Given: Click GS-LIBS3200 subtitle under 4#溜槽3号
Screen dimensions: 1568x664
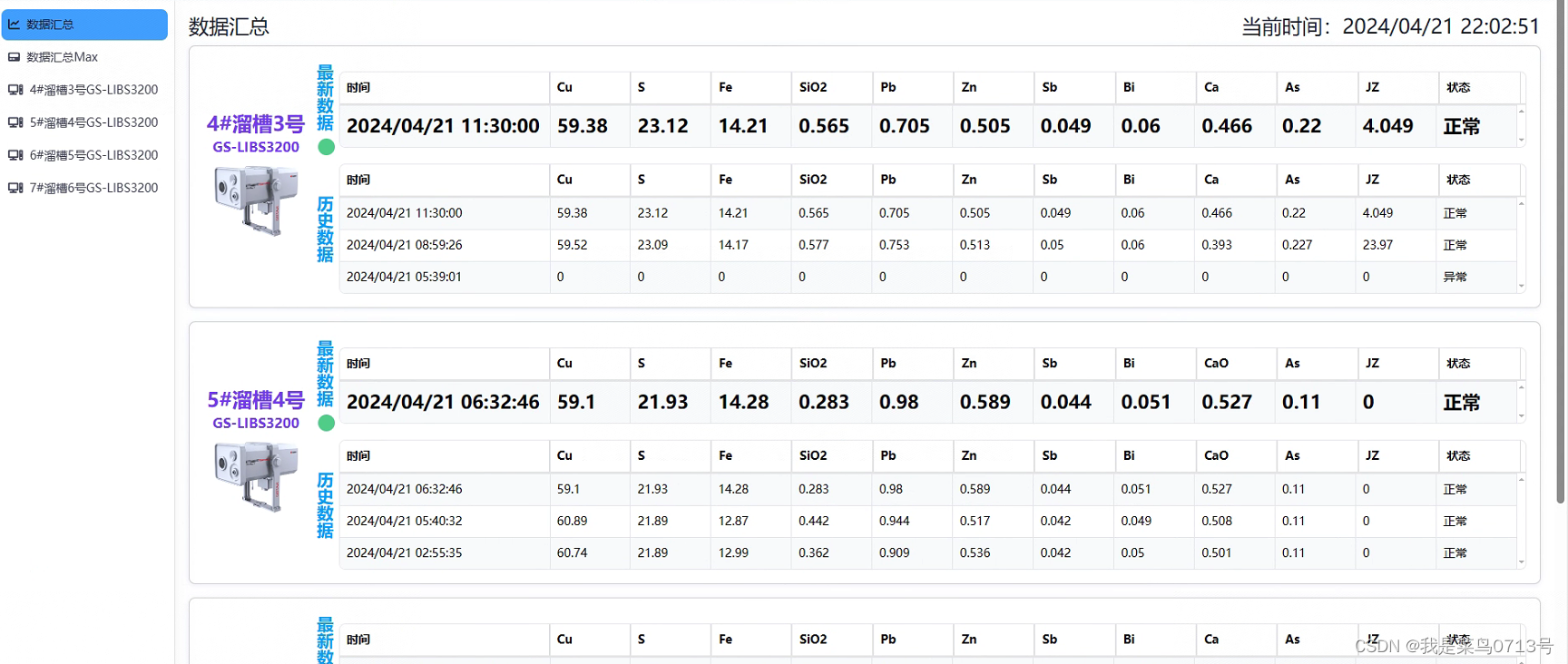Looking at the screenshot, I should tap(256, 147).
